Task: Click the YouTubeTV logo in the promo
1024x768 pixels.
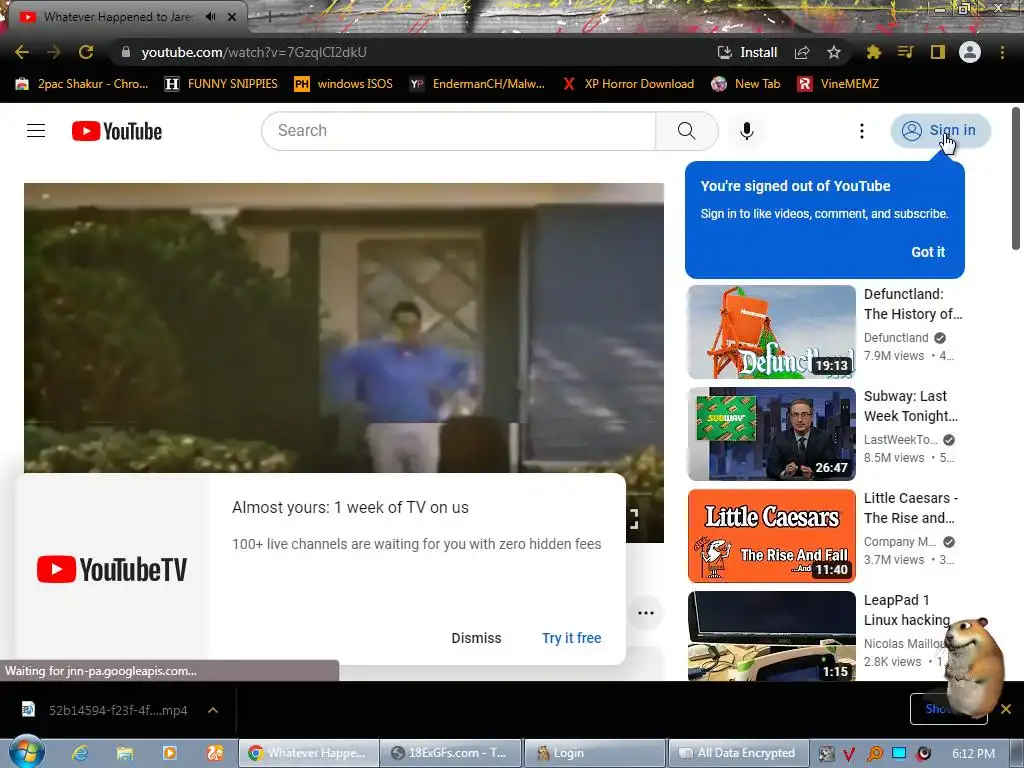Action: (x=112, y=569)
